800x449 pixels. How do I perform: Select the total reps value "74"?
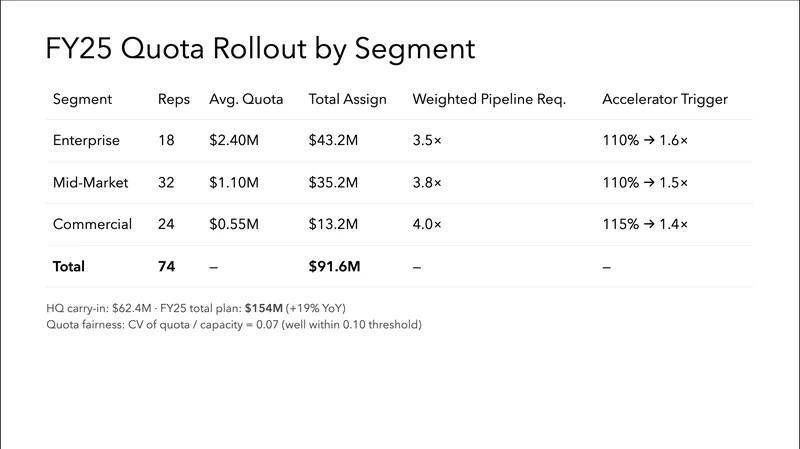[166, 267]
